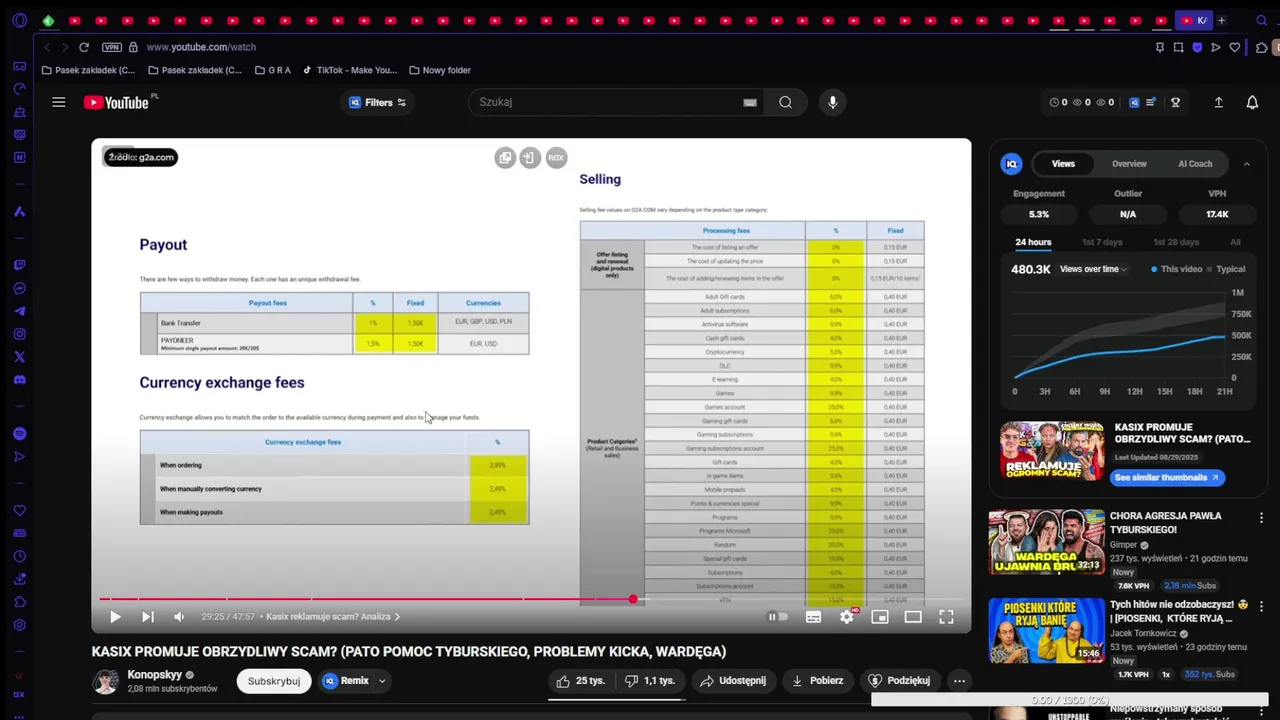Take a snapshot using the browser capture icon

coord(1179,47)
